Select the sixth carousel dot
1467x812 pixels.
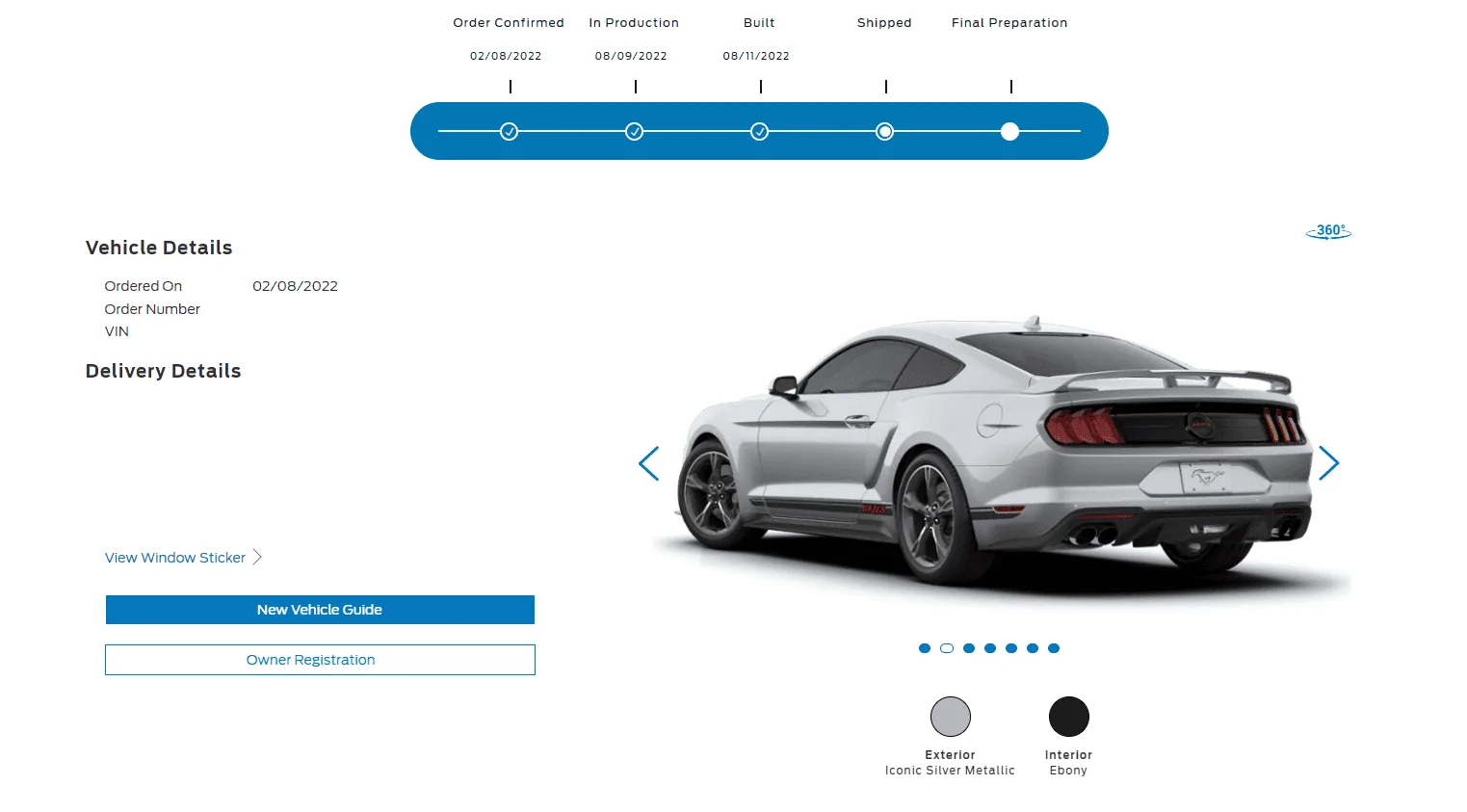[x=1033, y=648]
